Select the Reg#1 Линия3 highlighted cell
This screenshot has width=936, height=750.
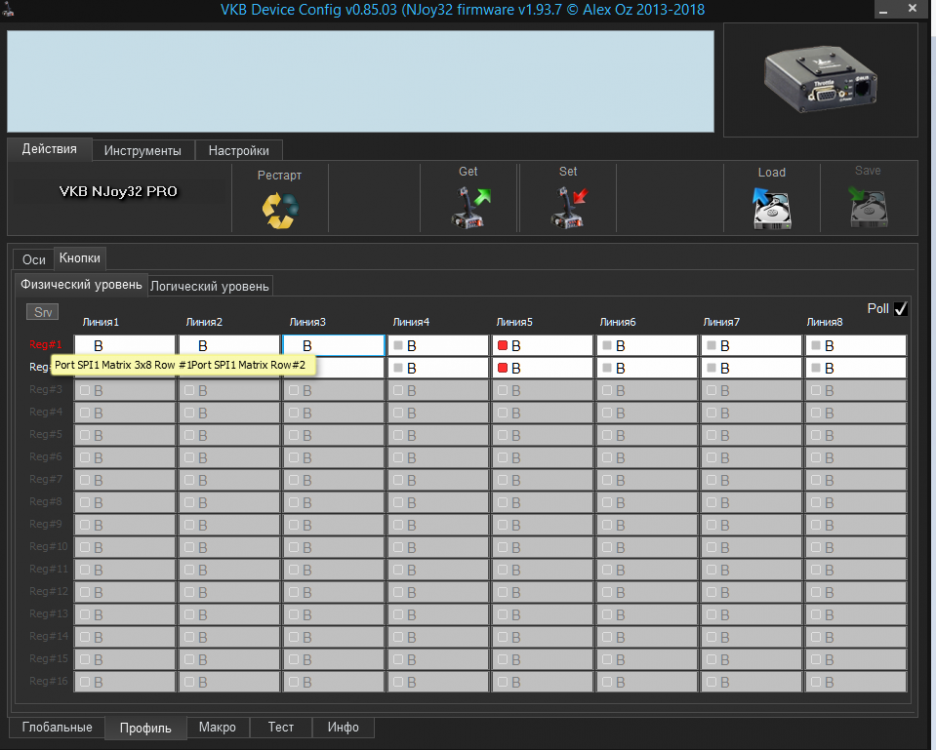[x=333, y=346]
